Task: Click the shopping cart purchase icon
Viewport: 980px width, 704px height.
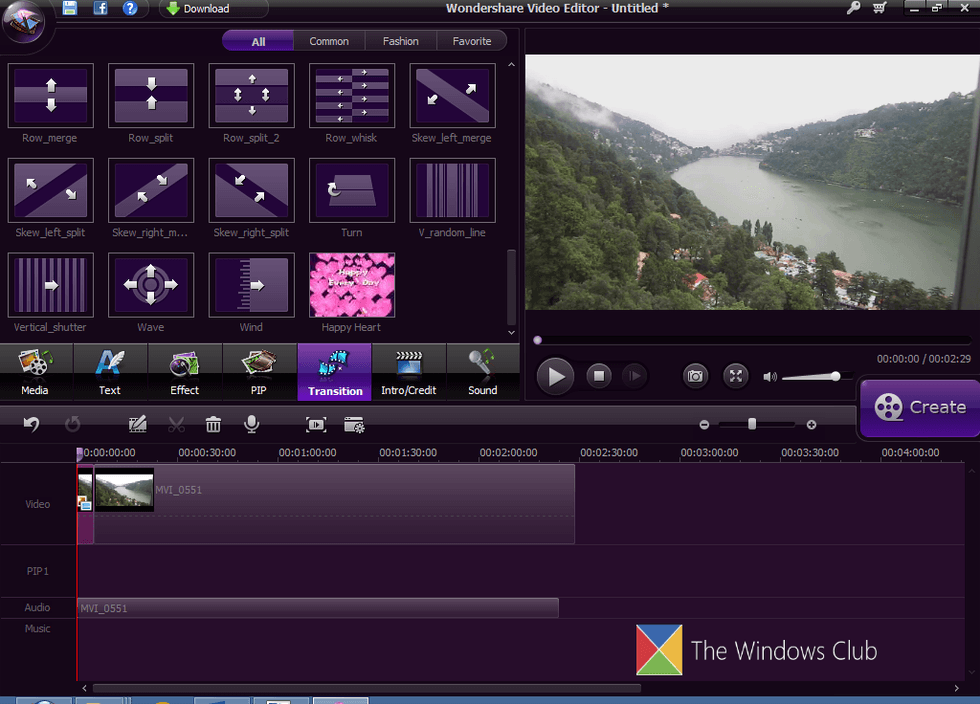Action: click(x=879, y=8)
